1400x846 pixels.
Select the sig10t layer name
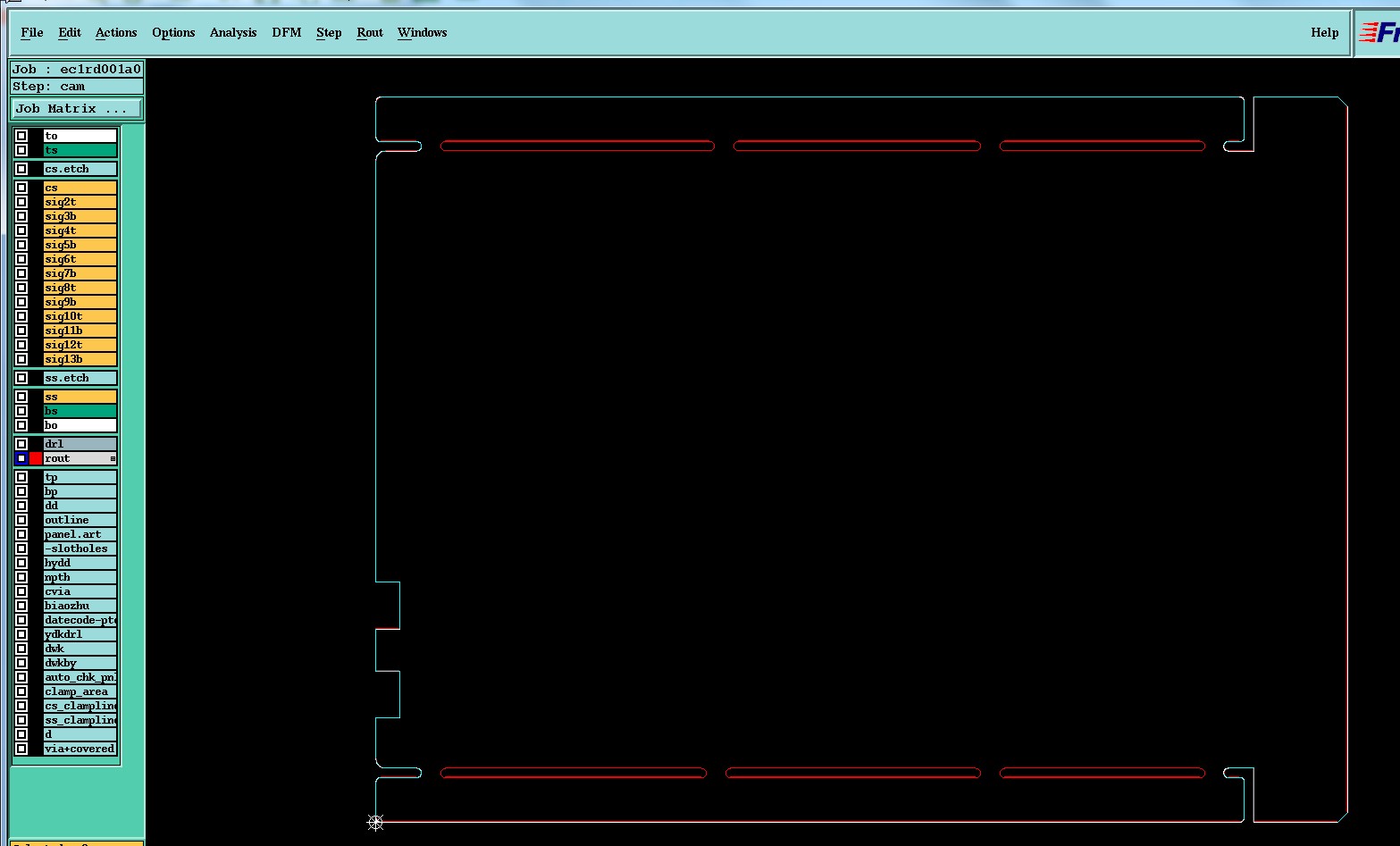pyautogui.click(x=80, y=316)
